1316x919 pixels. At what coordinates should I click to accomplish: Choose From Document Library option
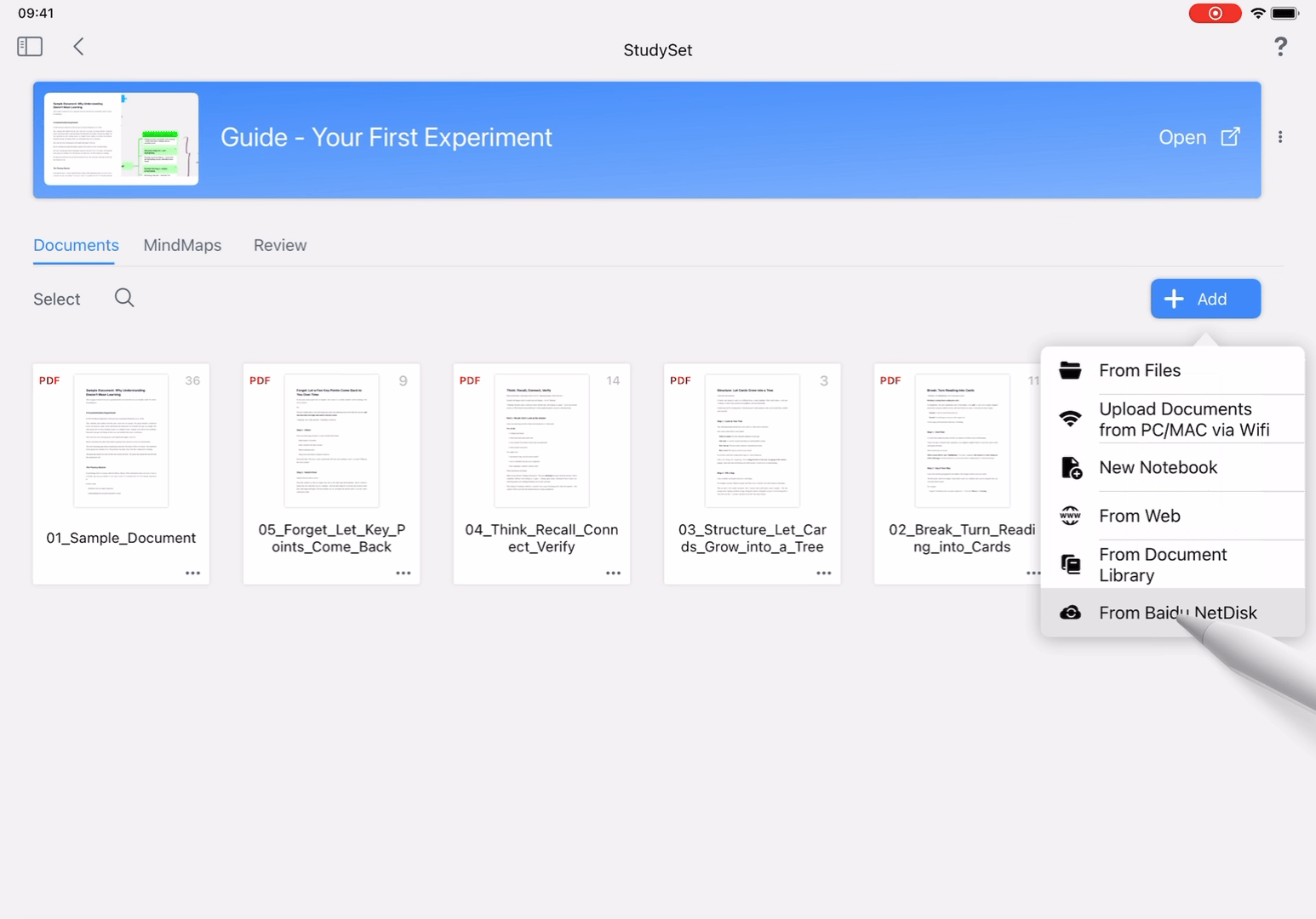click(1162, 565)
